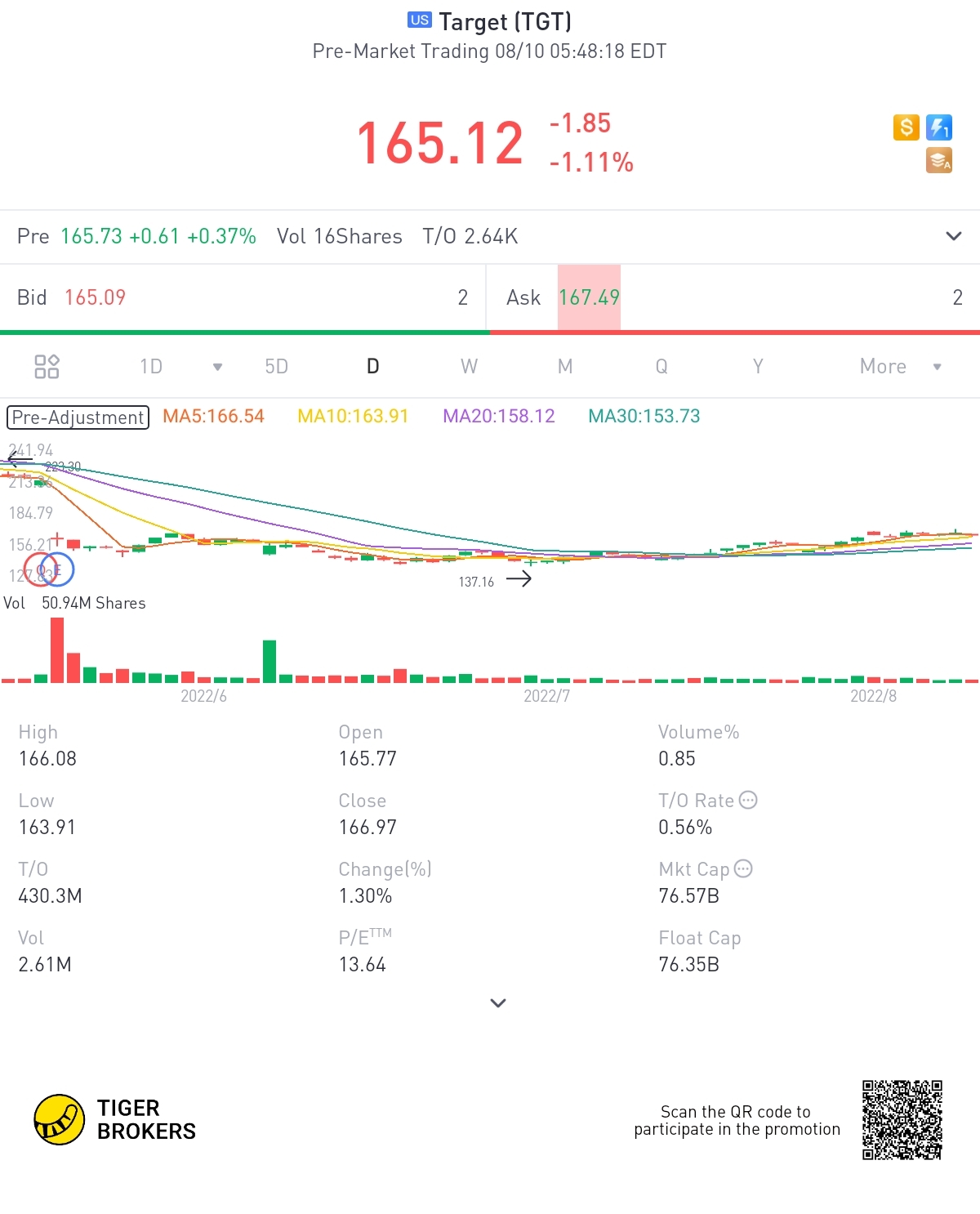Tap the Bid price 165.09
This screenshot has width=980, height=1214.
pyautogui.click(x=96, y=297)
